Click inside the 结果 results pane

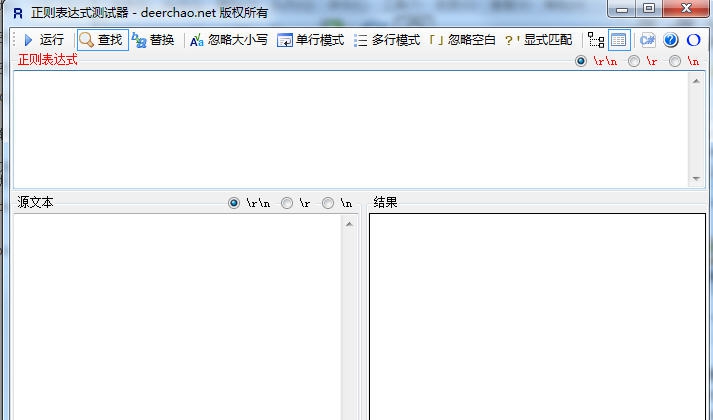tap(537, 317)
